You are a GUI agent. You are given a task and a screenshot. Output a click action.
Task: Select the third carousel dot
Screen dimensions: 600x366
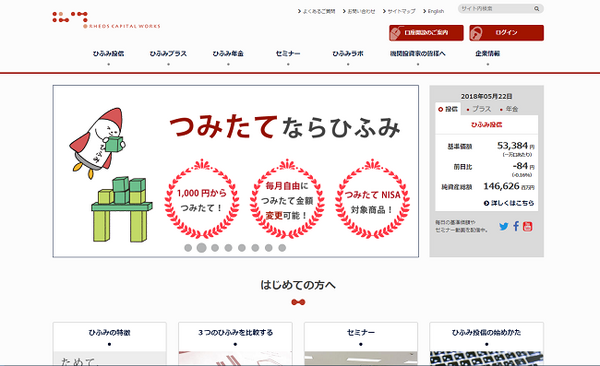[x=215, y=248]
